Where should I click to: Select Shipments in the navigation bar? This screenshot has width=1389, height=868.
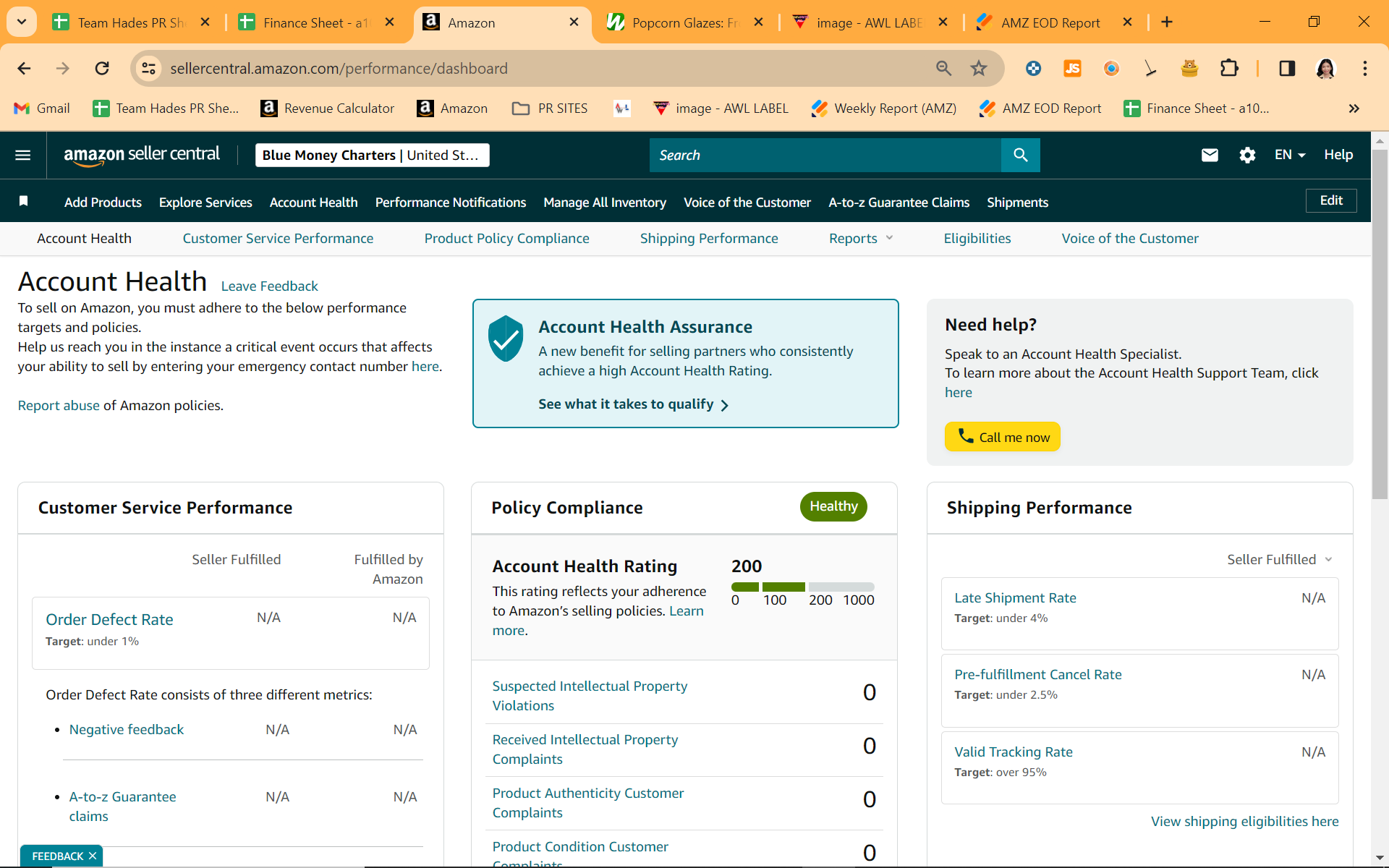(1018, 203)
